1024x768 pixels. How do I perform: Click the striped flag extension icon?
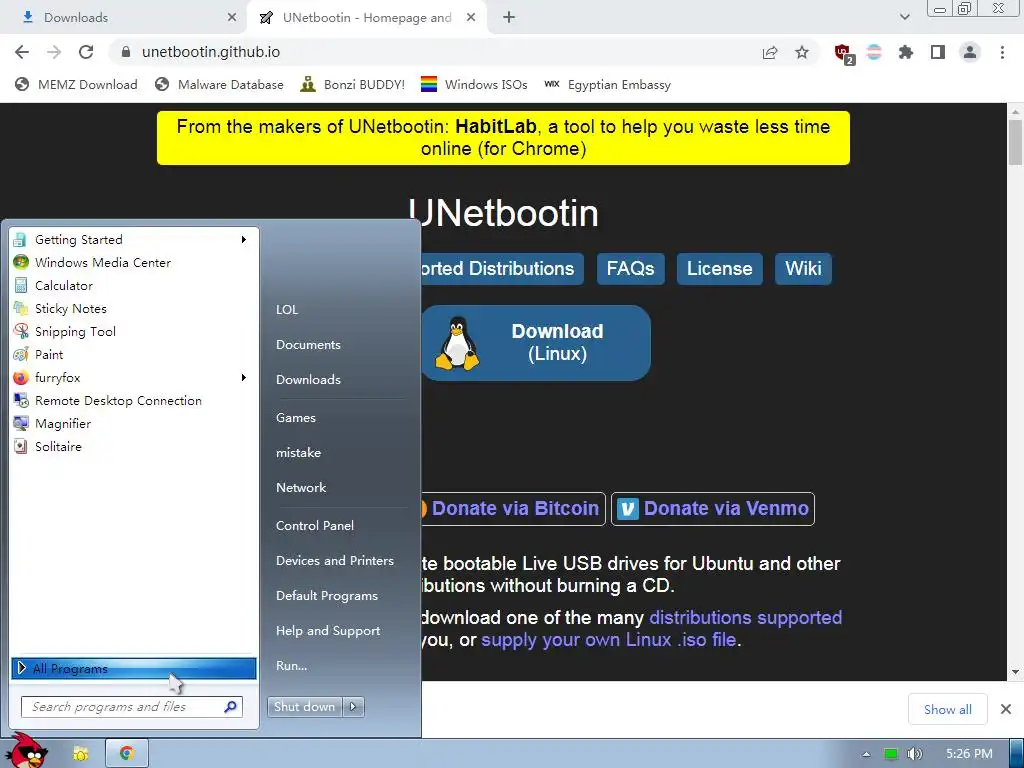pyautogui.click(x=874, y=52)
